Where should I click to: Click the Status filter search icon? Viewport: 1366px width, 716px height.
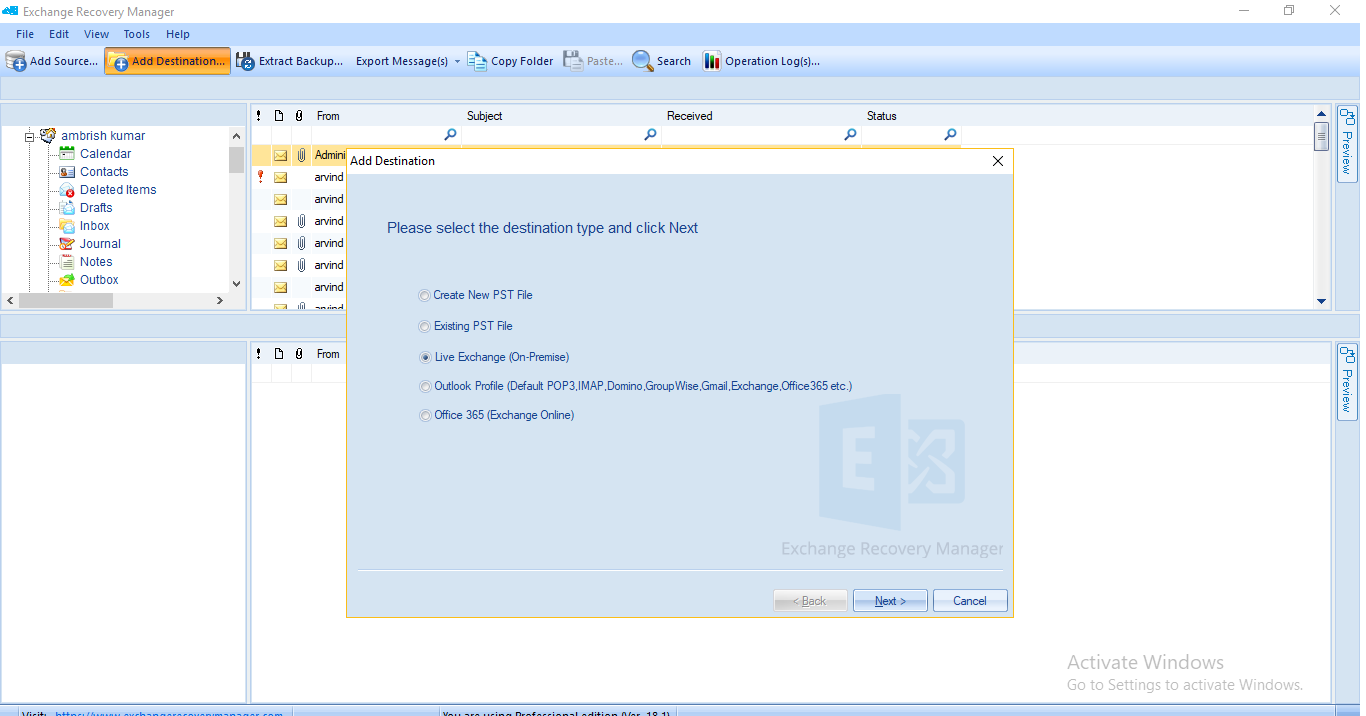click(x=950, y=135)
